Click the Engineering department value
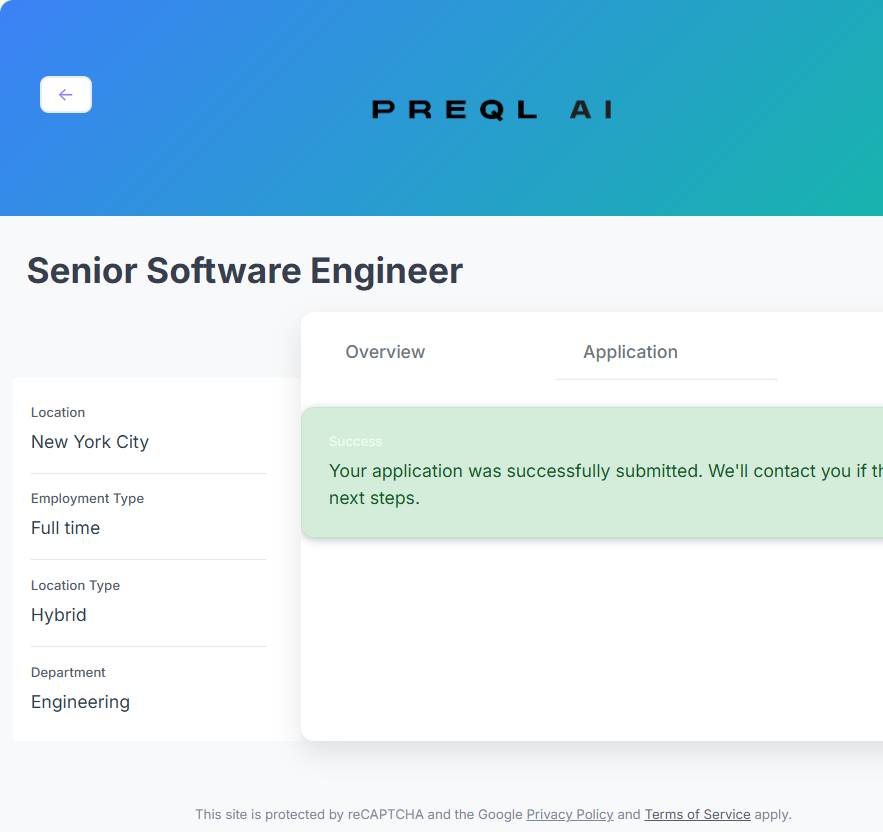 [80, 702]
